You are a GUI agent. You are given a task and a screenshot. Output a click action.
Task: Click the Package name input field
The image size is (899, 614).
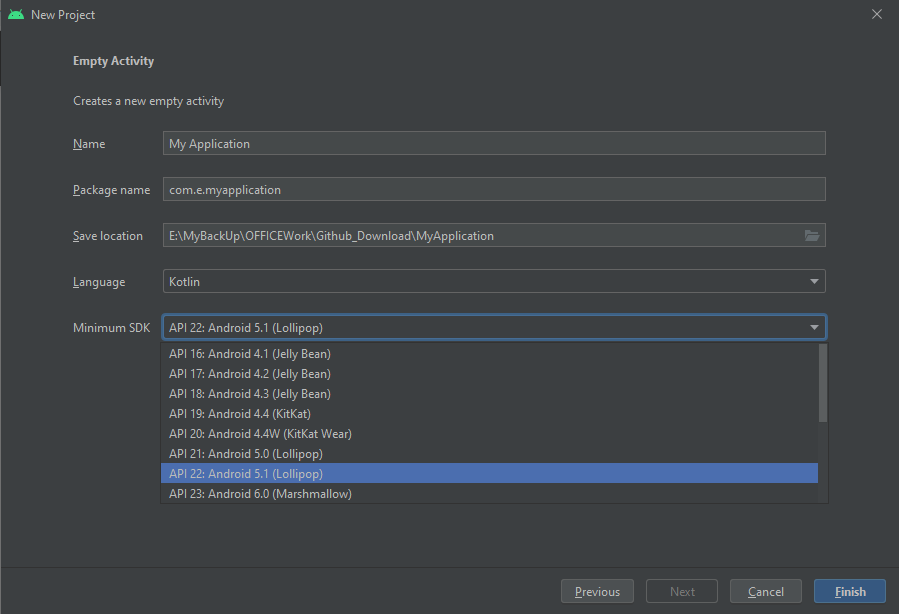(x=494, y=189)
